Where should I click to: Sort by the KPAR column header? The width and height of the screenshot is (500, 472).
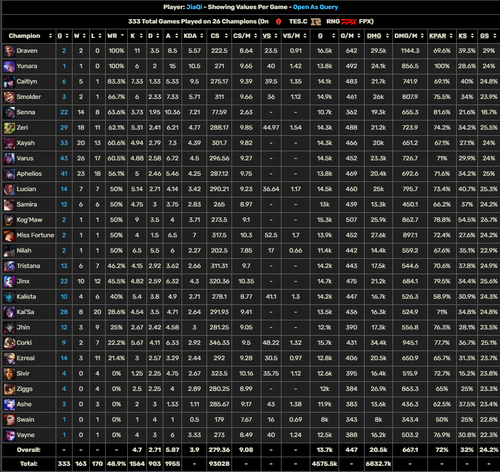point(441,36)
